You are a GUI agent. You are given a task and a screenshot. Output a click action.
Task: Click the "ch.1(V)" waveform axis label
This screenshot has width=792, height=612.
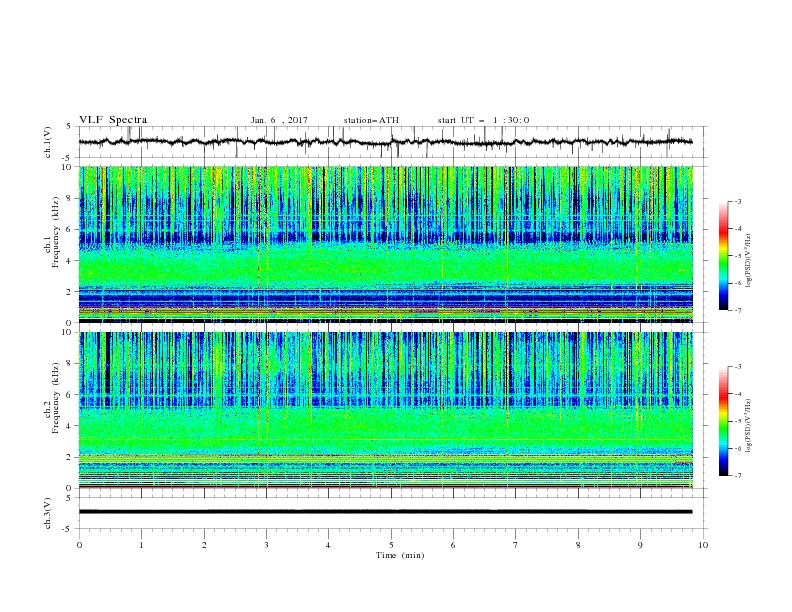47,142
